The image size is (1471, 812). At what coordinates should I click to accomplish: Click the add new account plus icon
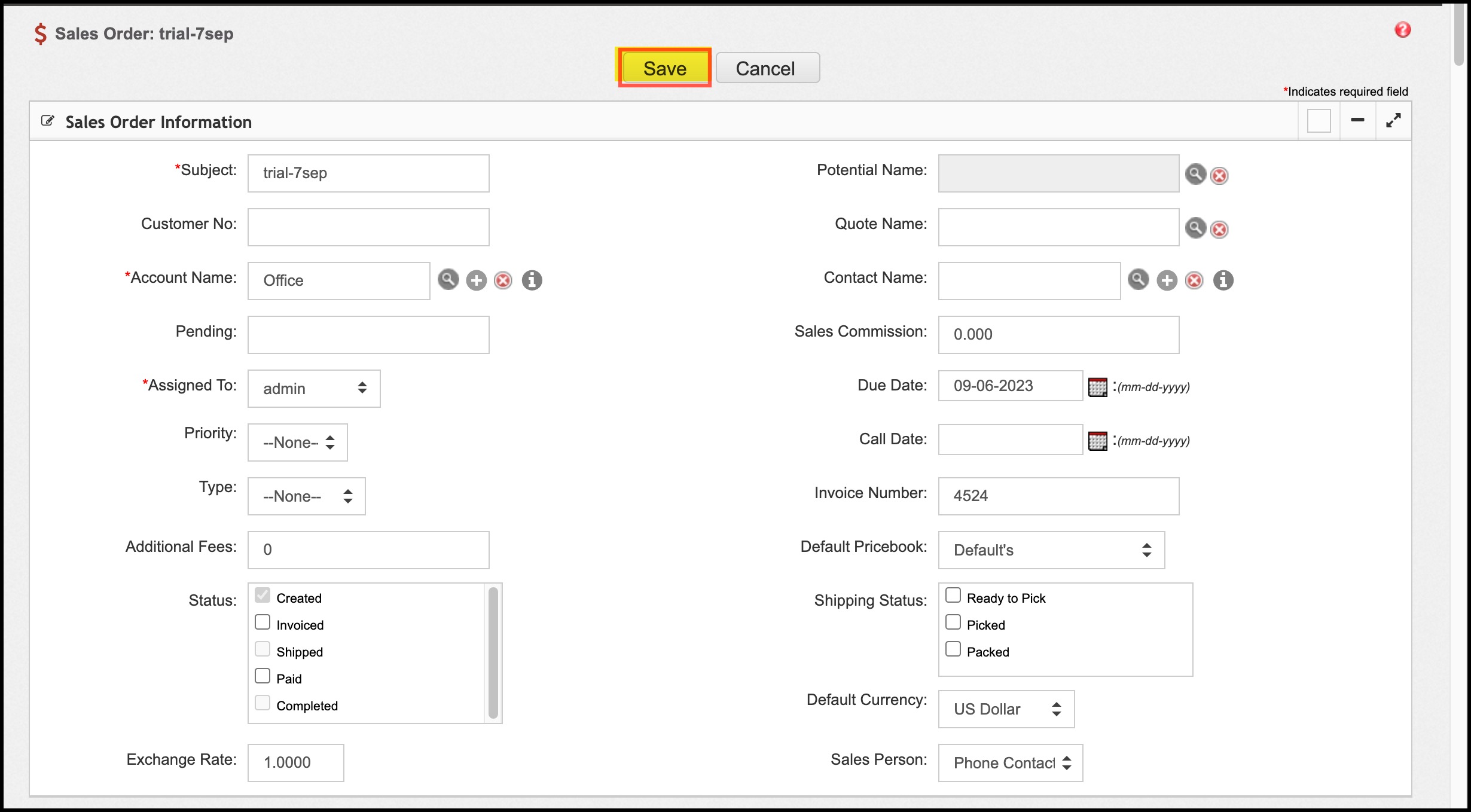(477, 280)
